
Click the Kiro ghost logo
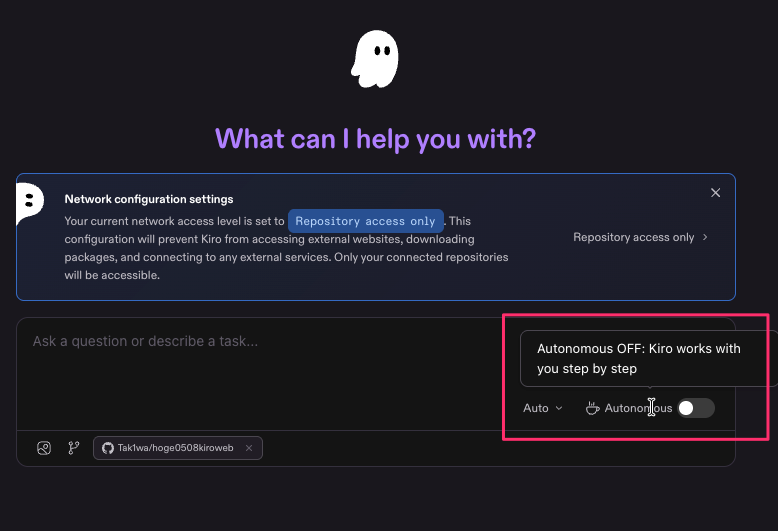tap(375, 59)
